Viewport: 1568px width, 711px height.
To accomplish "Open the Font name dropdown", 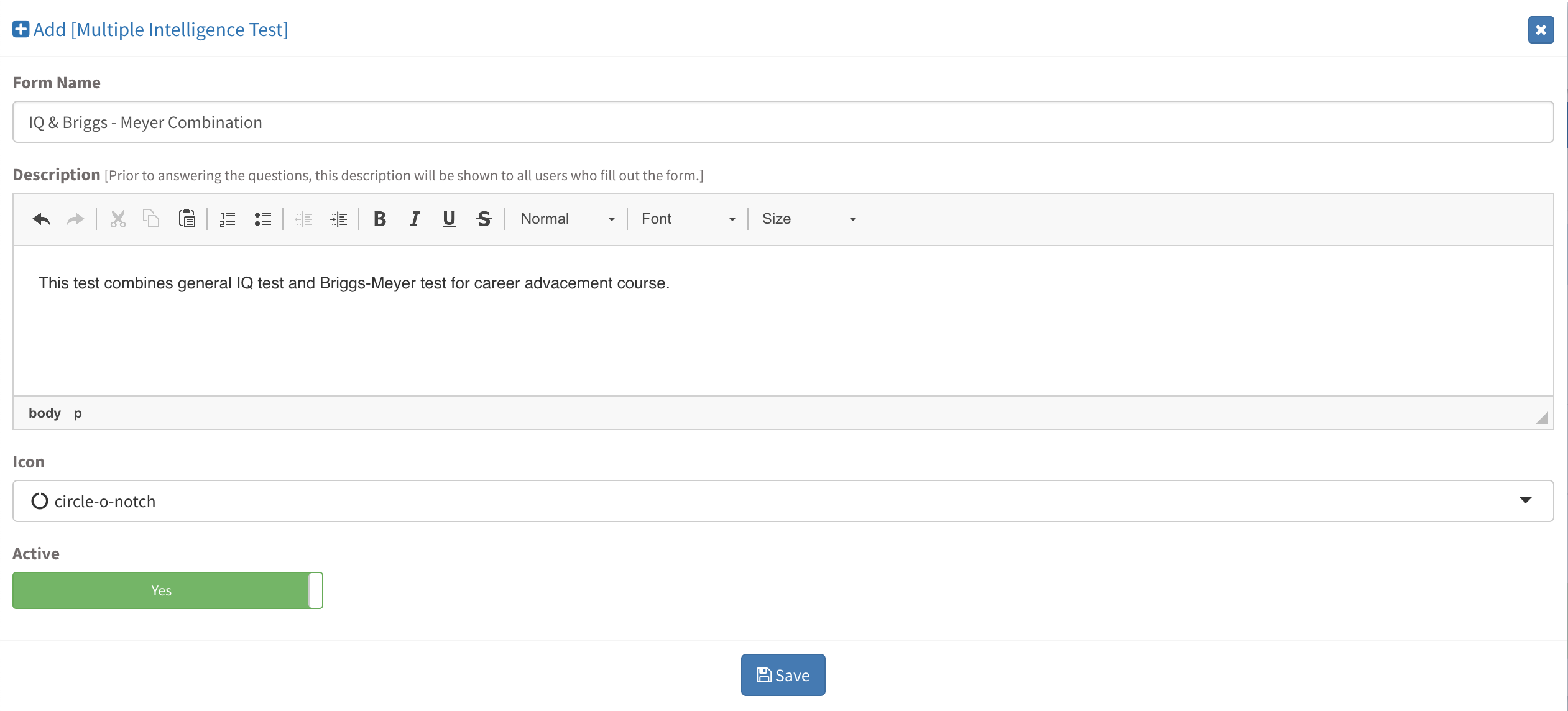I will pyautogui.click(x=688, y=219).
